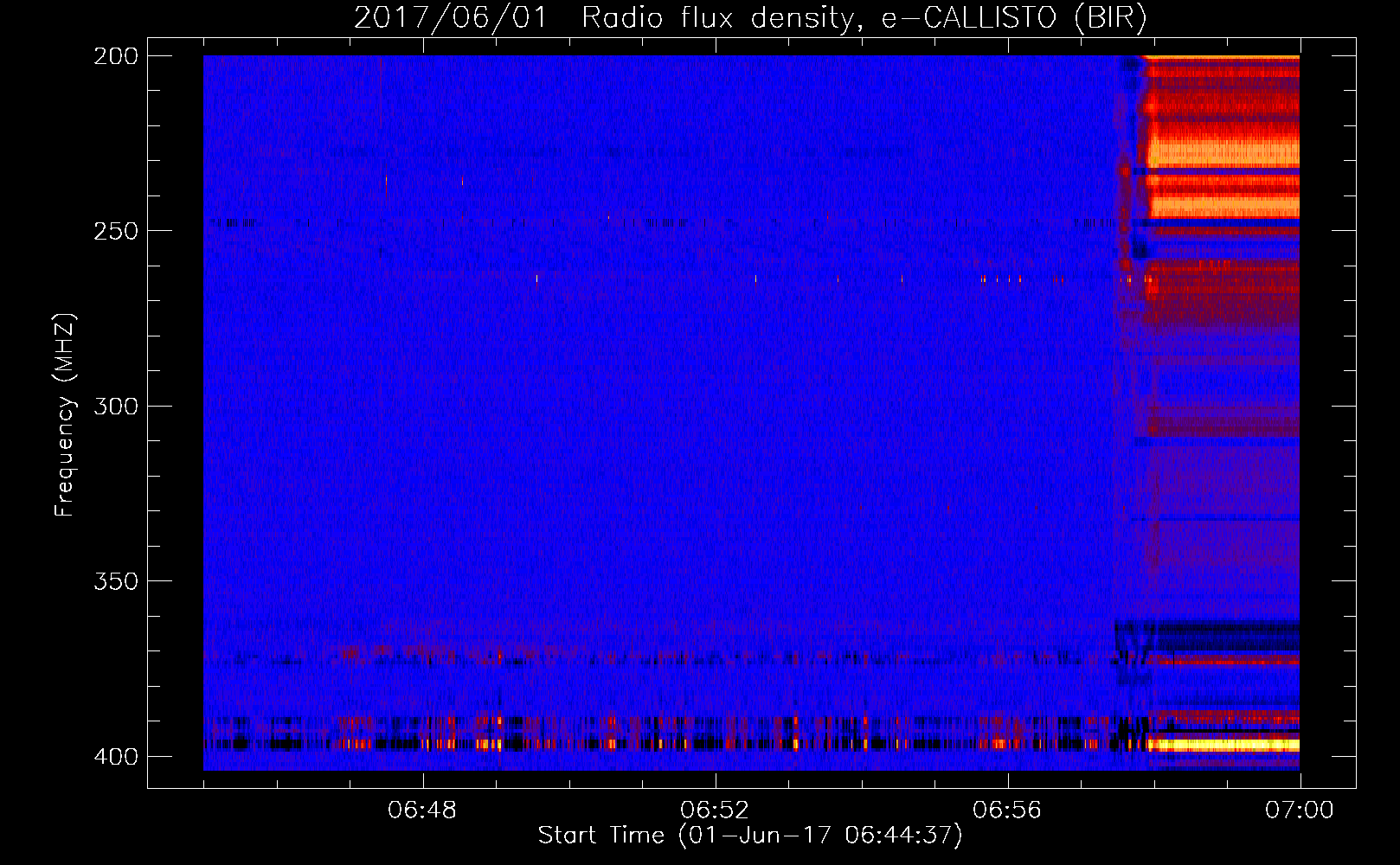Click the 06:52 time tick label

pyautogui.click(x=715, y=811)
